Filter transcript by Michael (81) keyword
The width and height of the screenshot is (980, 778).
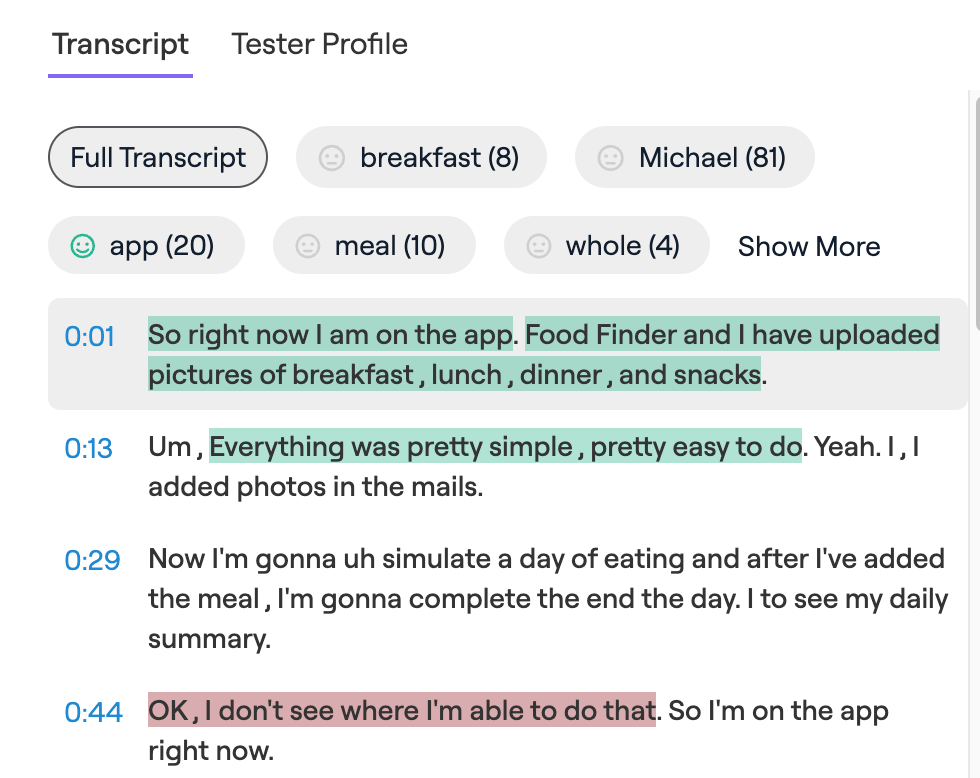tap(712, 158)
